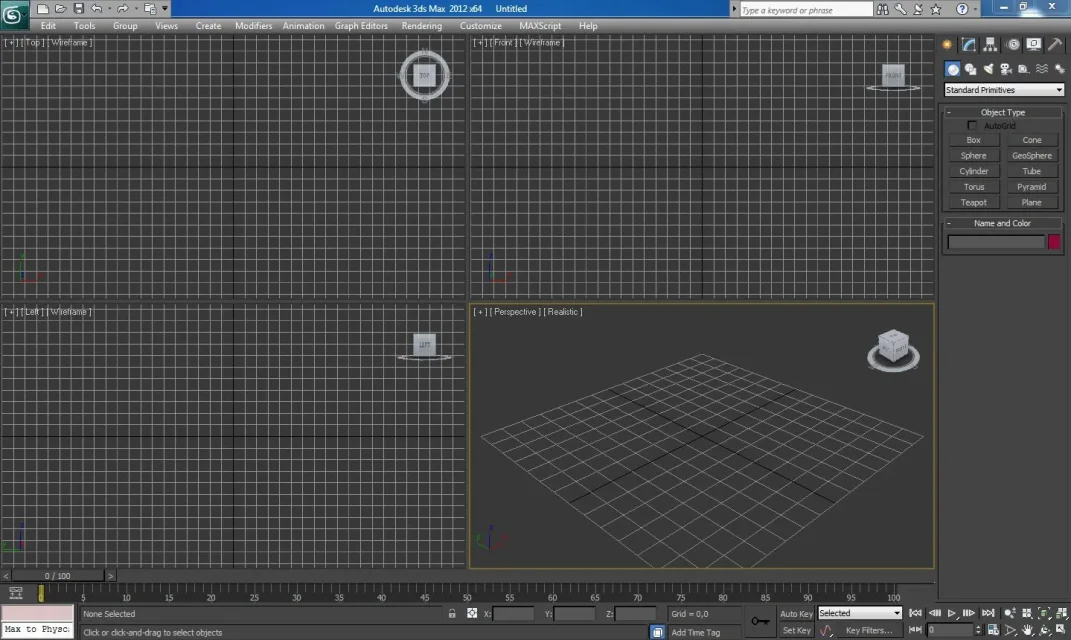Toggle Auto Key animation mode

[796, 613]
